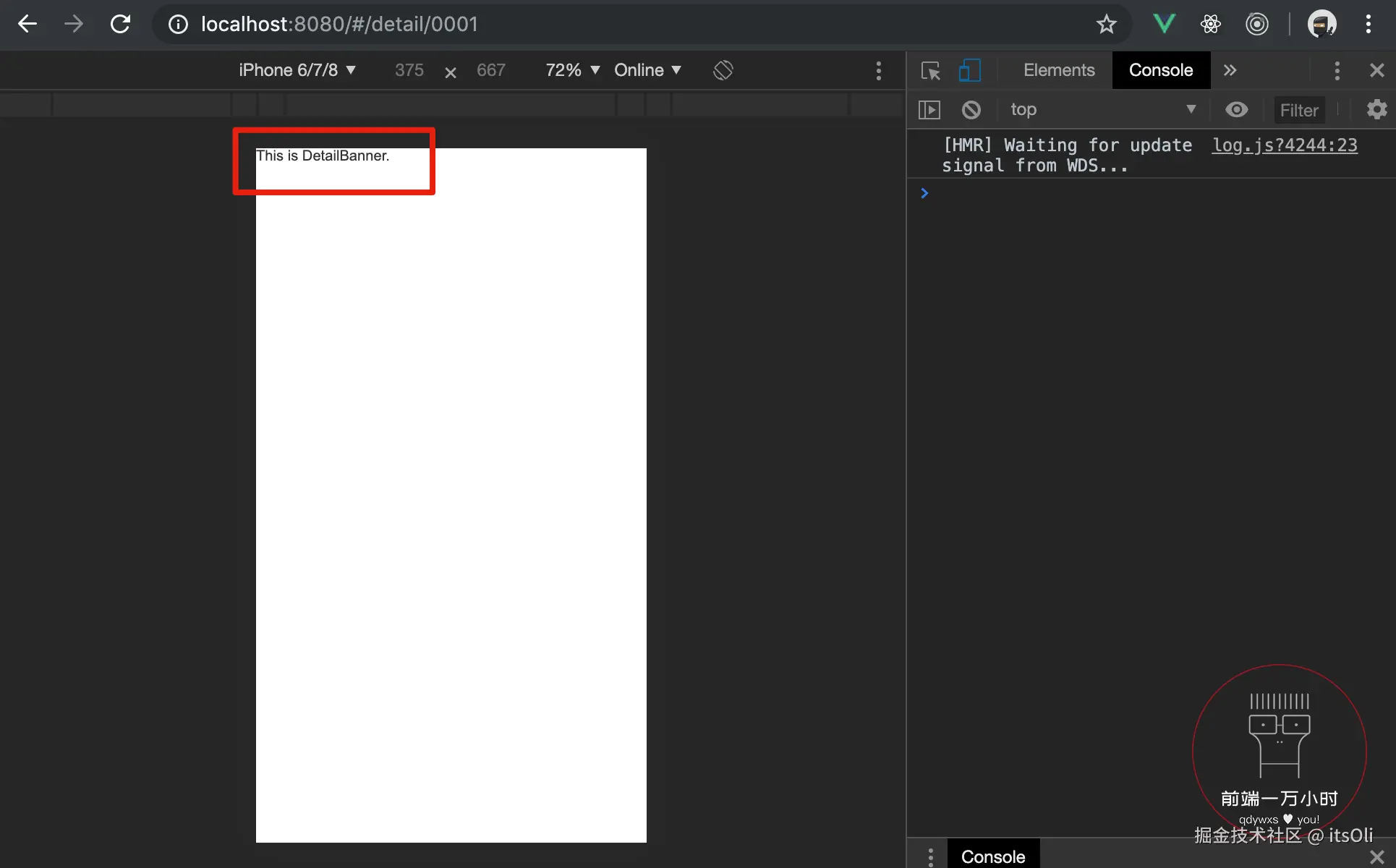Rotate device orientation icon

723,70
